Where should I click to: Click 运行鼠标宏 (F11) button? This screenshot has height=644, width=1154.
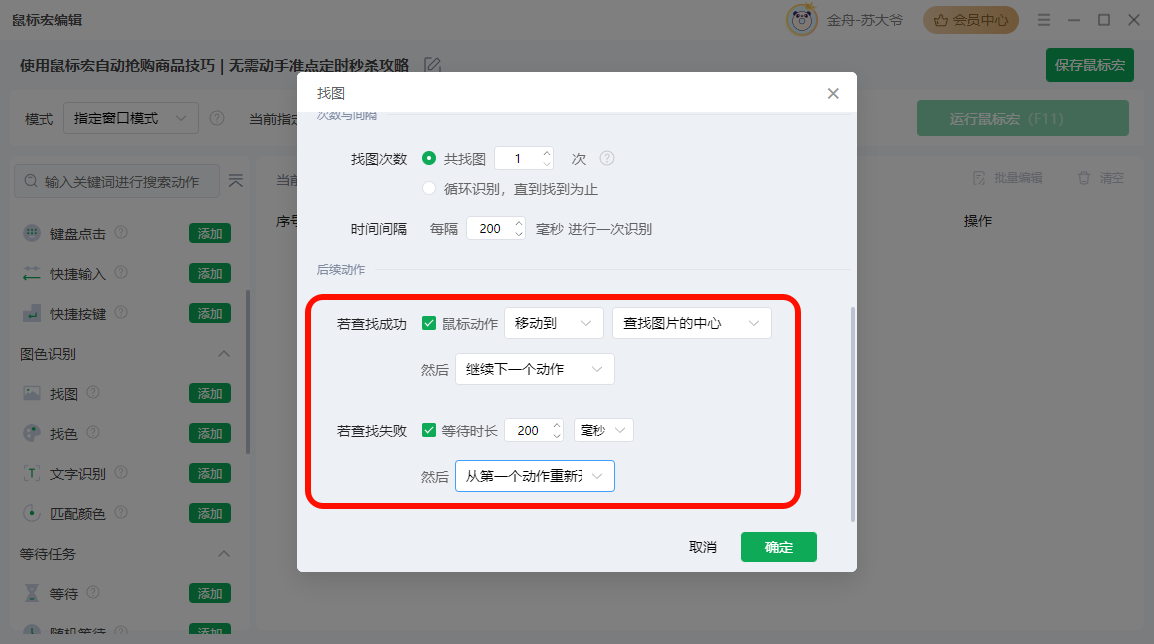click(x=1023, y=118)
